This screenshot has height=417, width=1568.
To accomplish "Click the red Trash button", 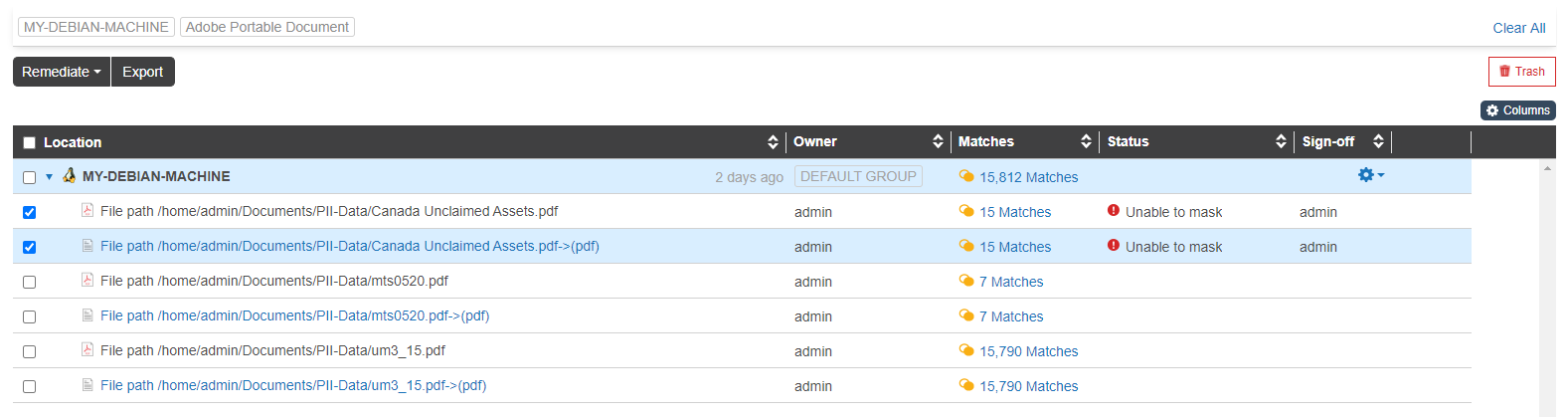I will (x=1521, y=72).
